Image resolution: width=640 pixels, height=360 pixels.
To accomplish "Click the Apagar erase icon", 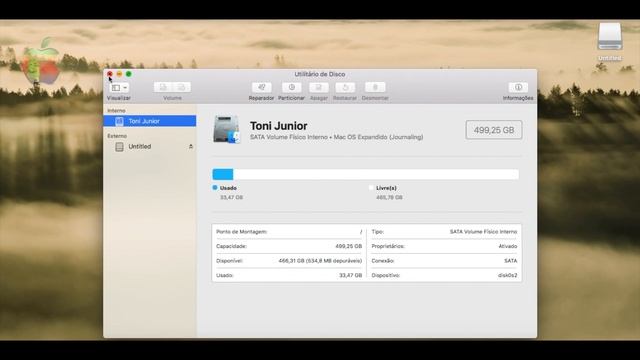I will tap(319, 87).
